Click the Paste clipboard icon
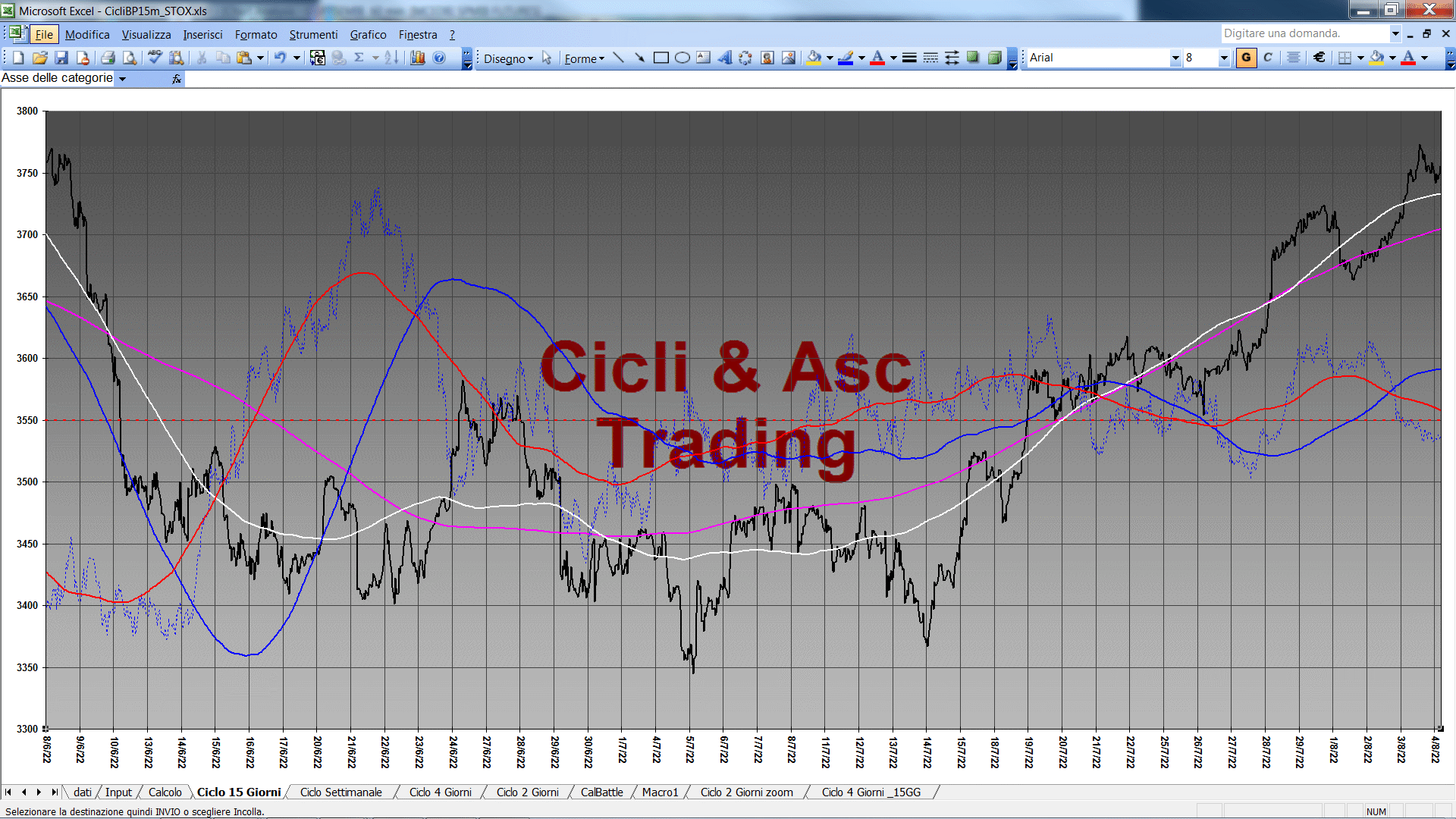 coord(243,58)
